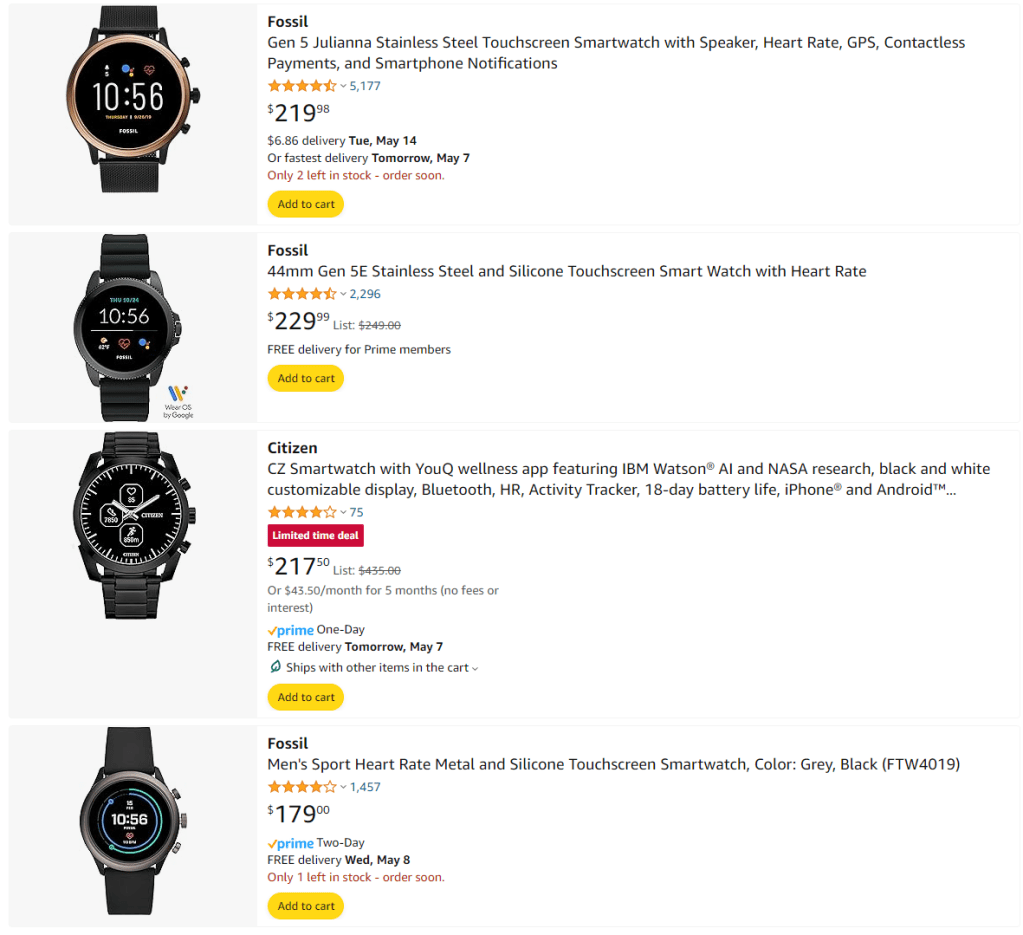Add the Citizen CZ Smartwatch to cart

click(305, 697)
